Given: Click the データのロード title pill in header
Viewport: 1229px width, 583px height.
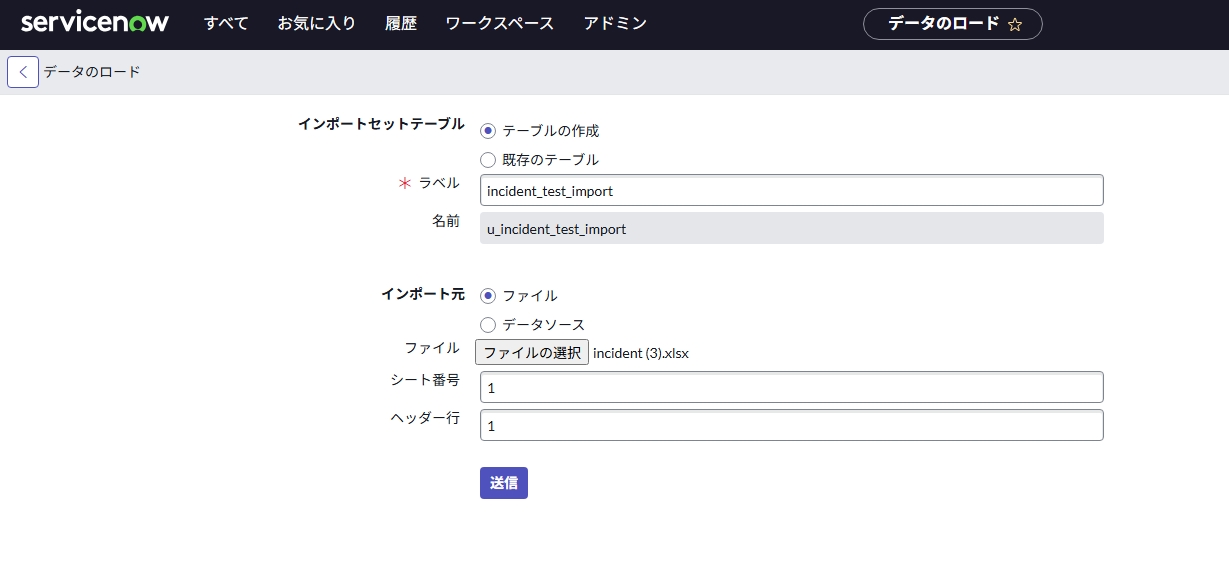Looking at the screenshot, I should (x=943, y=24).
